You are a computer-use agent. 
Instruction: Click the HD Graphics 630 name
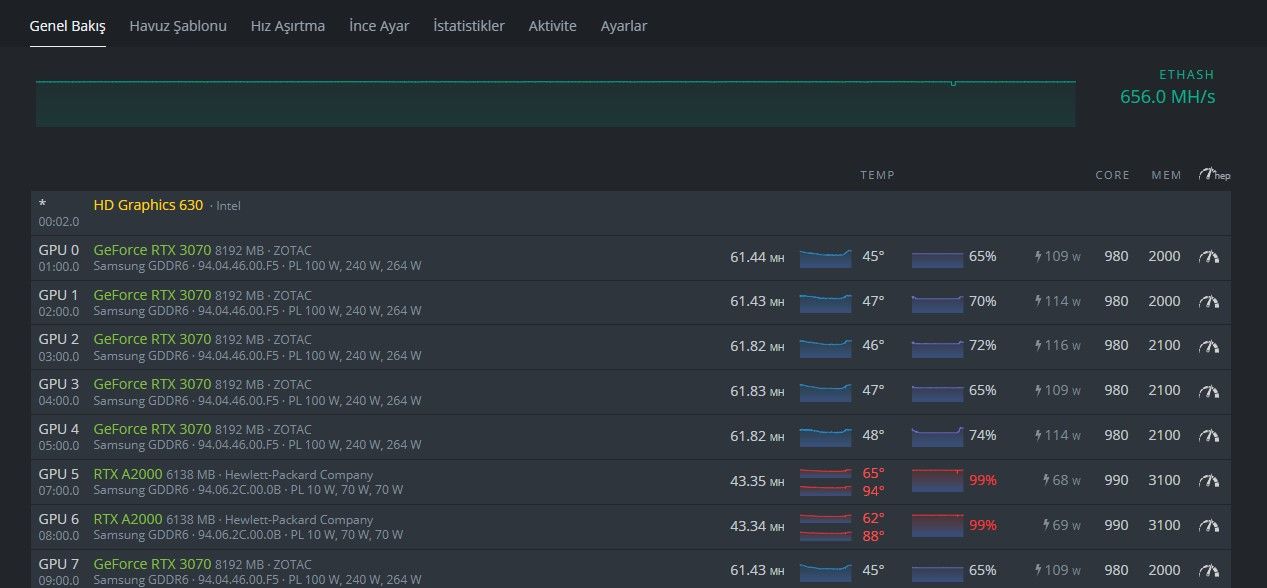148,205
